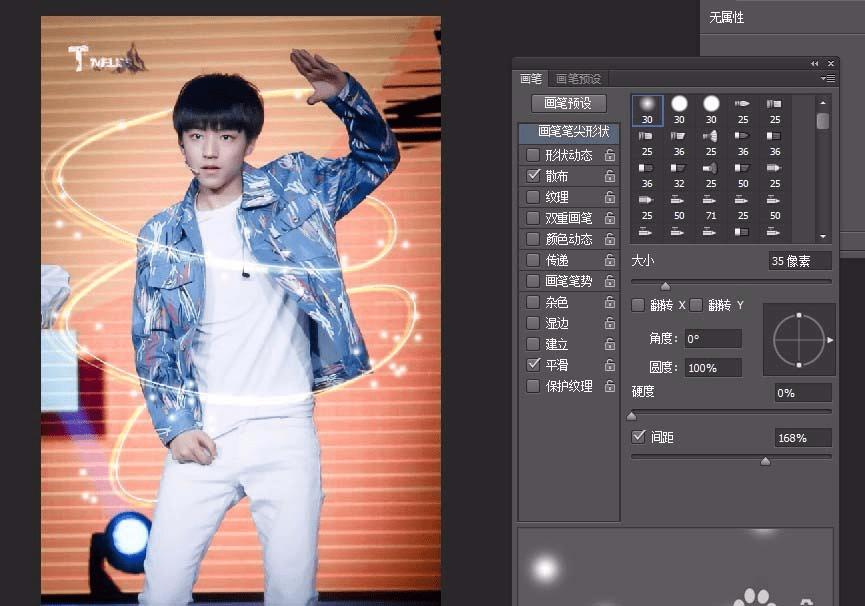Lock the 平滑 setting
The height and width of the screenshot is (606, 865).
[610, 365]
